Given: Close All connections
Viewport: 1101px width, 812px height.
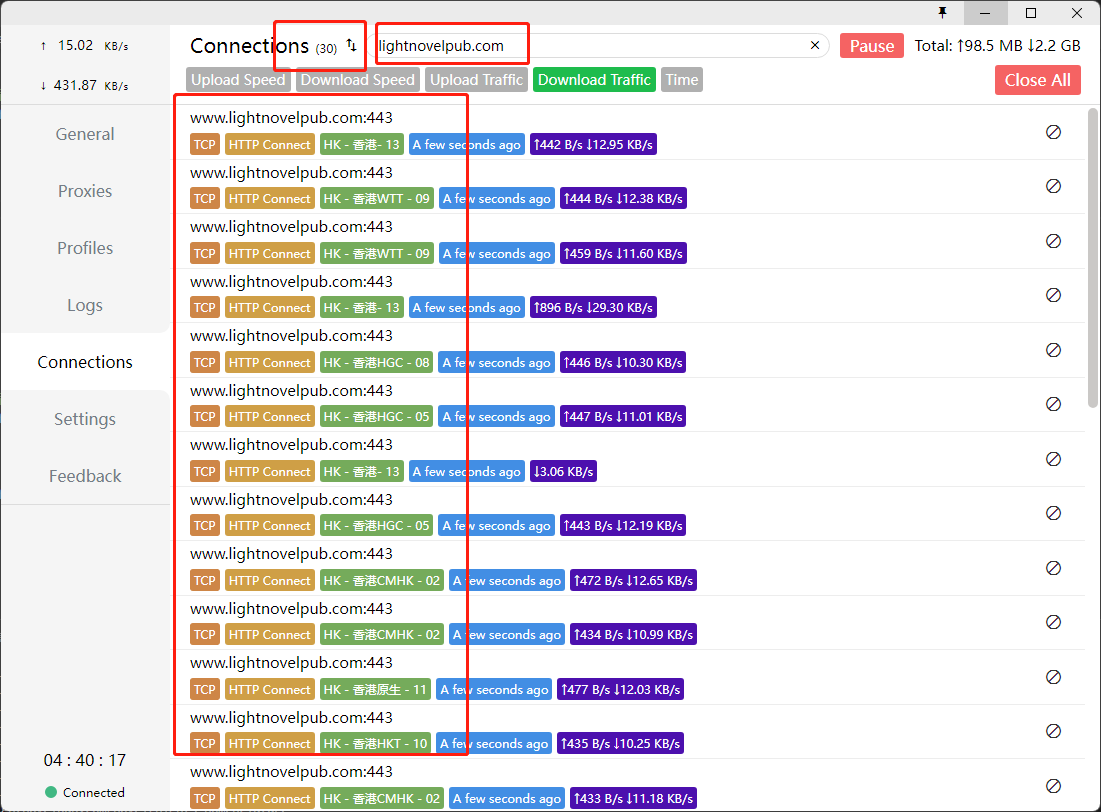Looking at the screenshot, I should (x=1037, y=80).
